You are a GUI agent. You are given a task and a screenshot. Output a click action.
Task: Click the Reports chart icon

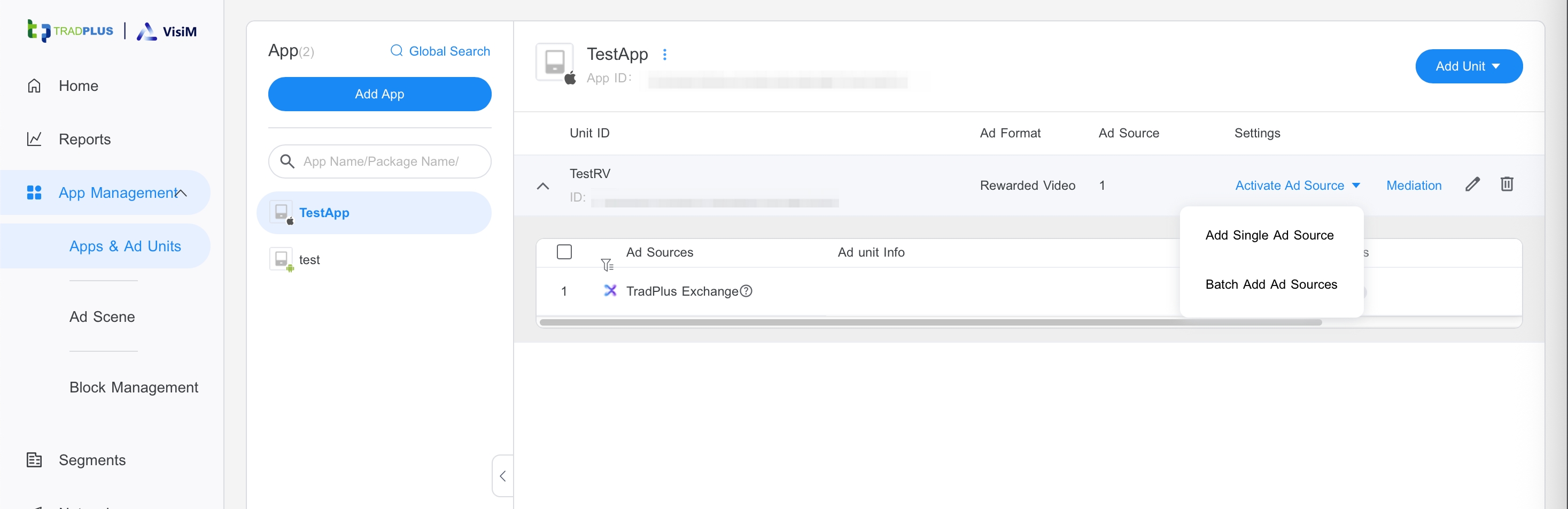pos(34,140)
